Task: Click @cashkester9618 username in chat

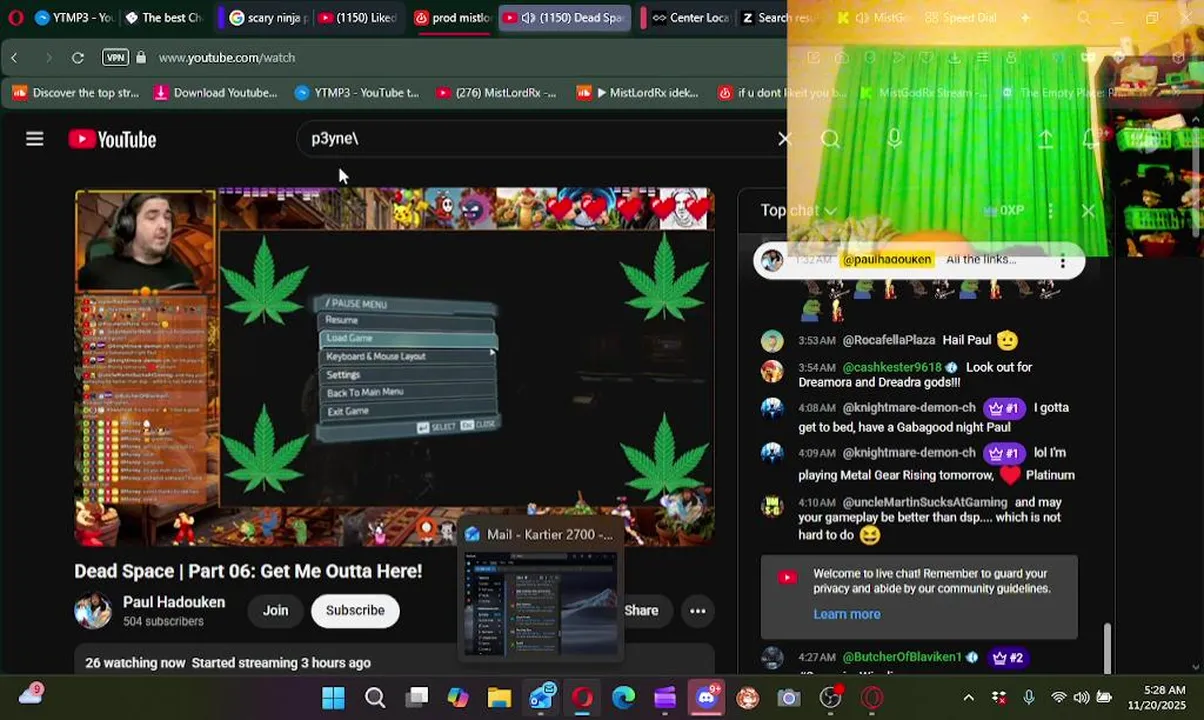Action: (x=892, y=367)
